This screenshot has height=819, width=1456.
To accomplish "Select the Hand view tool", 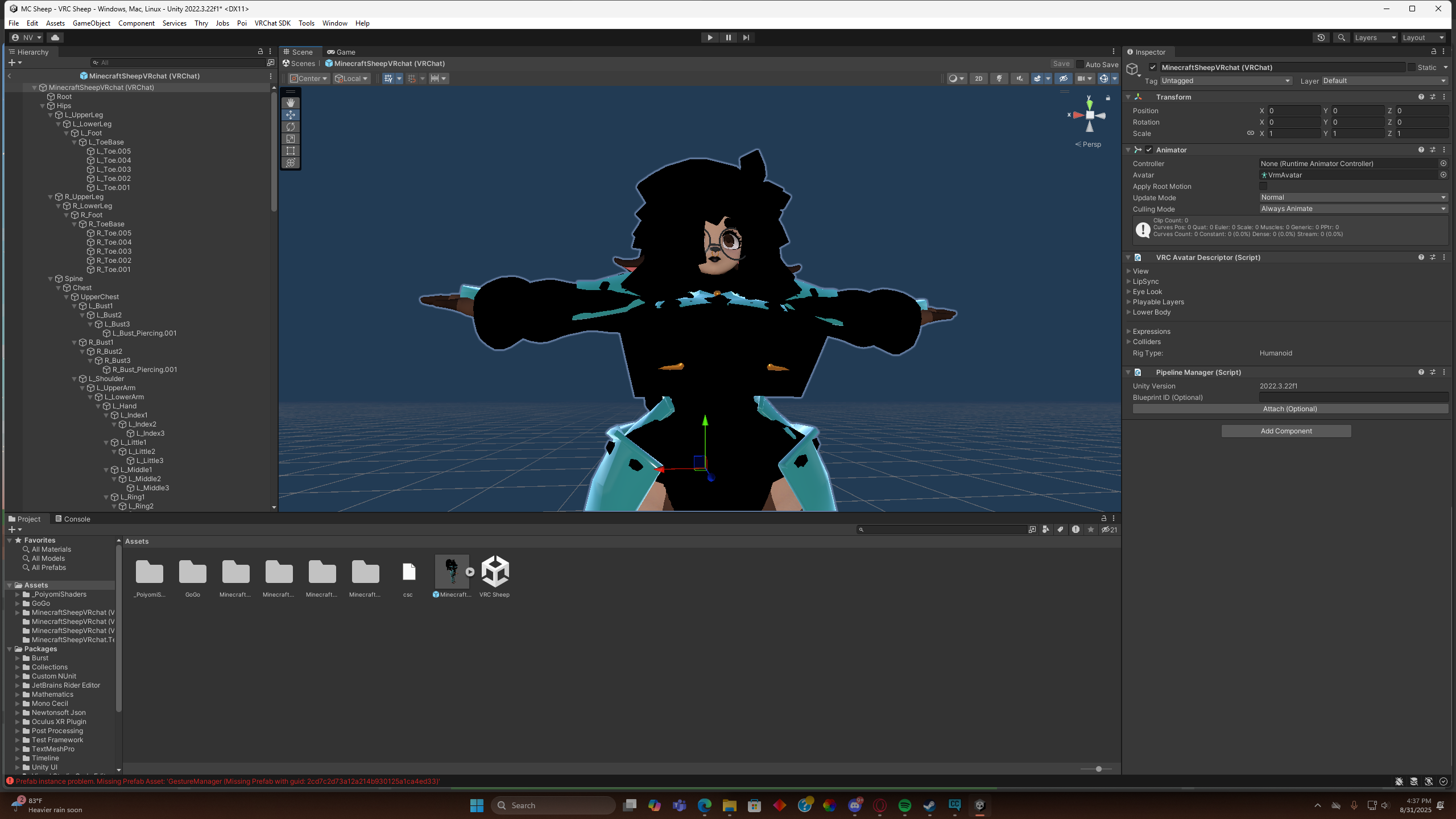I will tap(291, 103).
